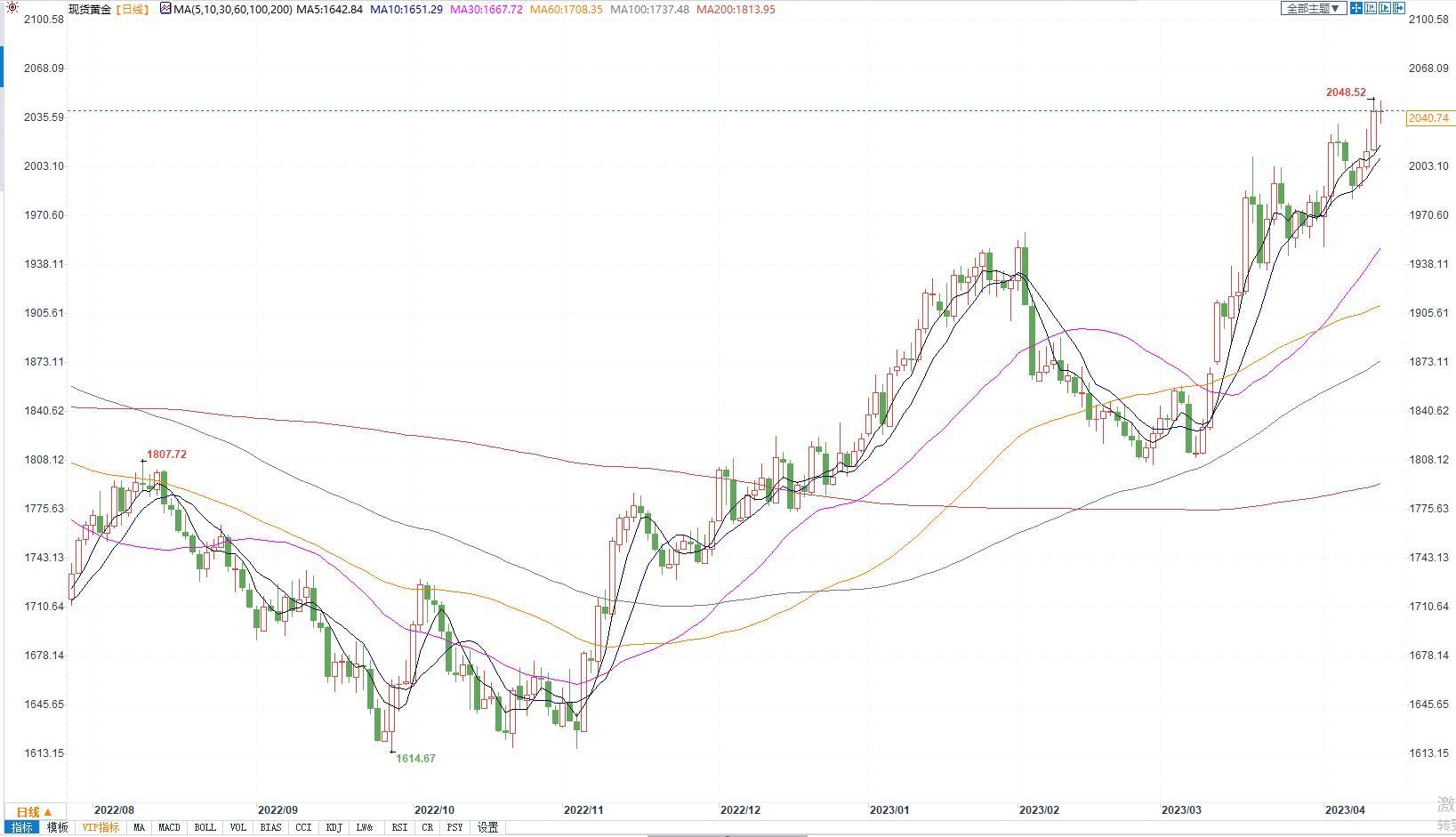
Task: Switch to the 模板 tab
Action: click(57, 827)
